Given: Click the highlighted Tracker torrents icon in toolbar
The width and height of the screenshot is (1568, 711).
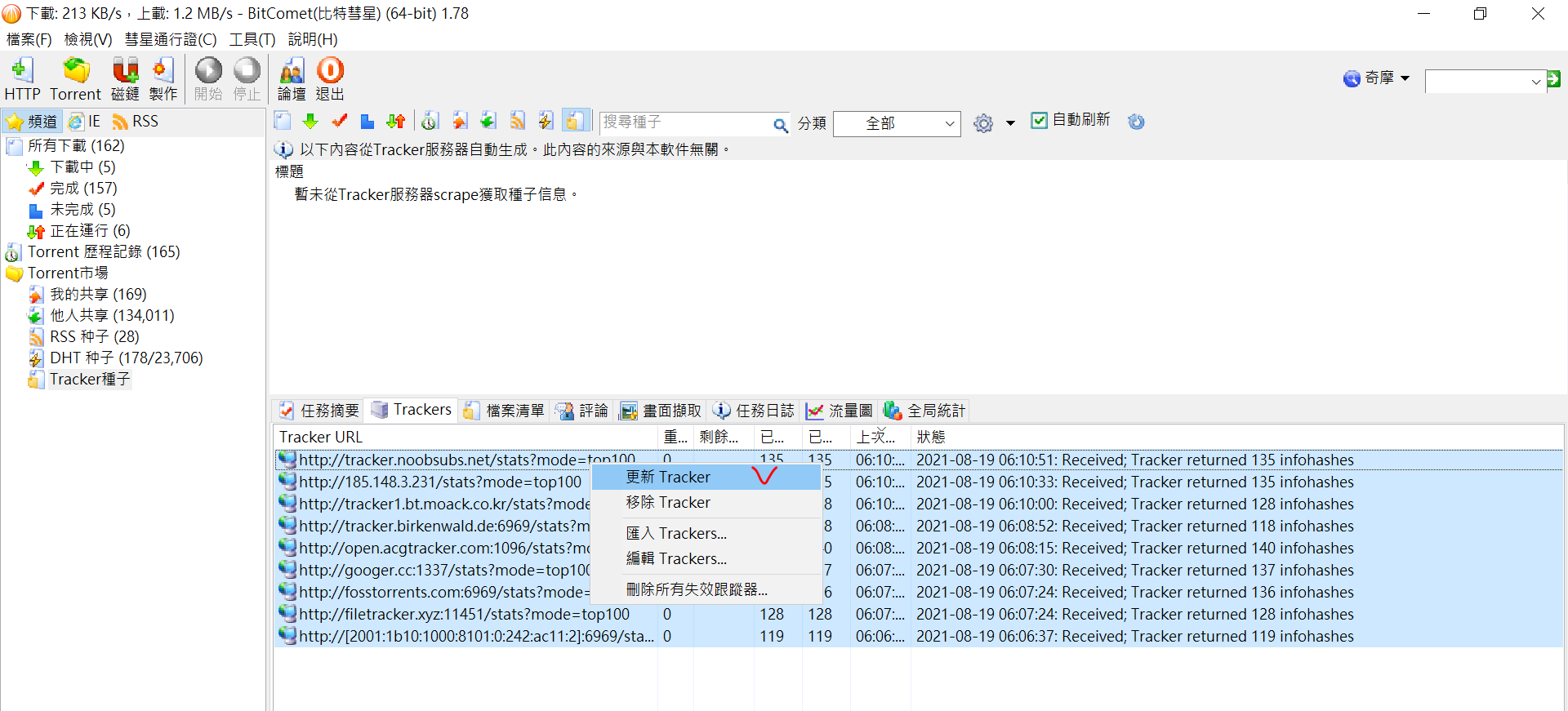Looking at the screenshot, I should 575,122.
